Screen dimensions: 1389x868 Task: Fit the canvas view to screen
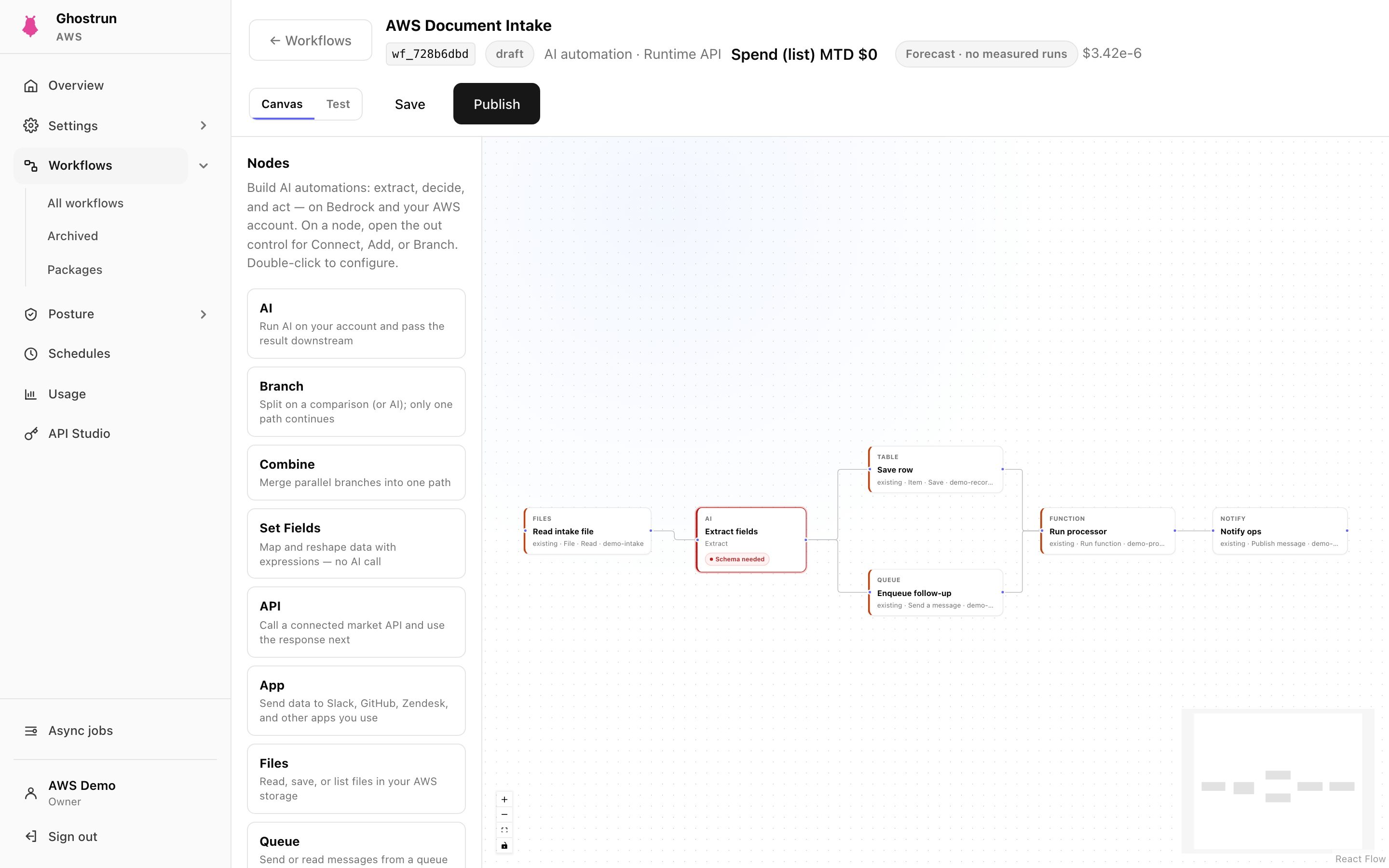tap(504, 830)
